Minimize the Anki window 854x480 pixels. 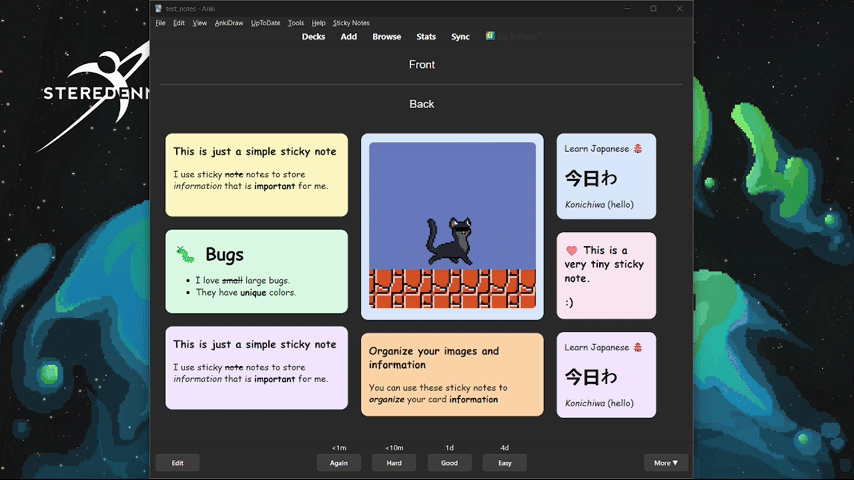tap(627, 9)
